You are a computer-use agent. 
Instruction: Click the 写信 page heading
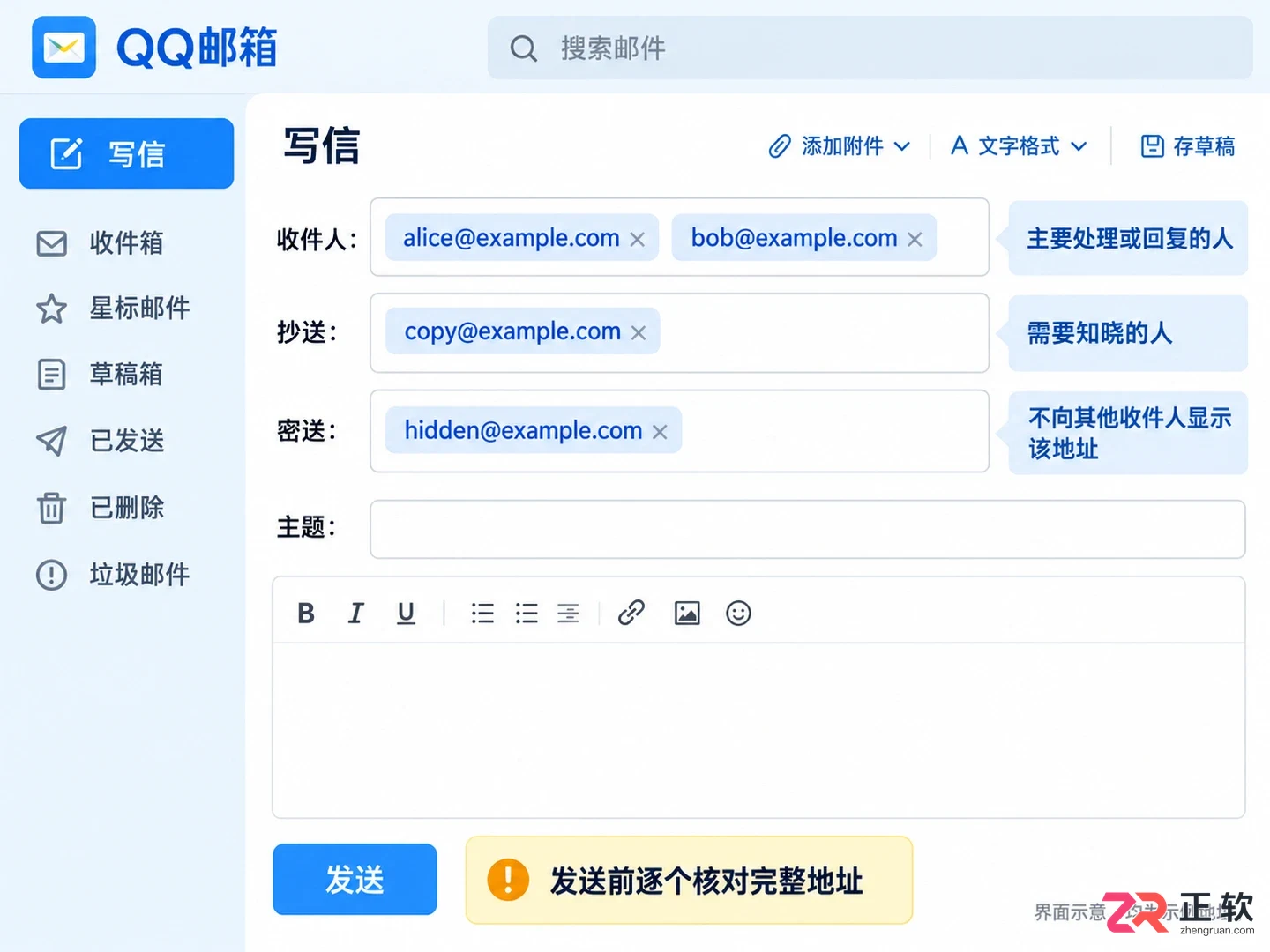322,146
